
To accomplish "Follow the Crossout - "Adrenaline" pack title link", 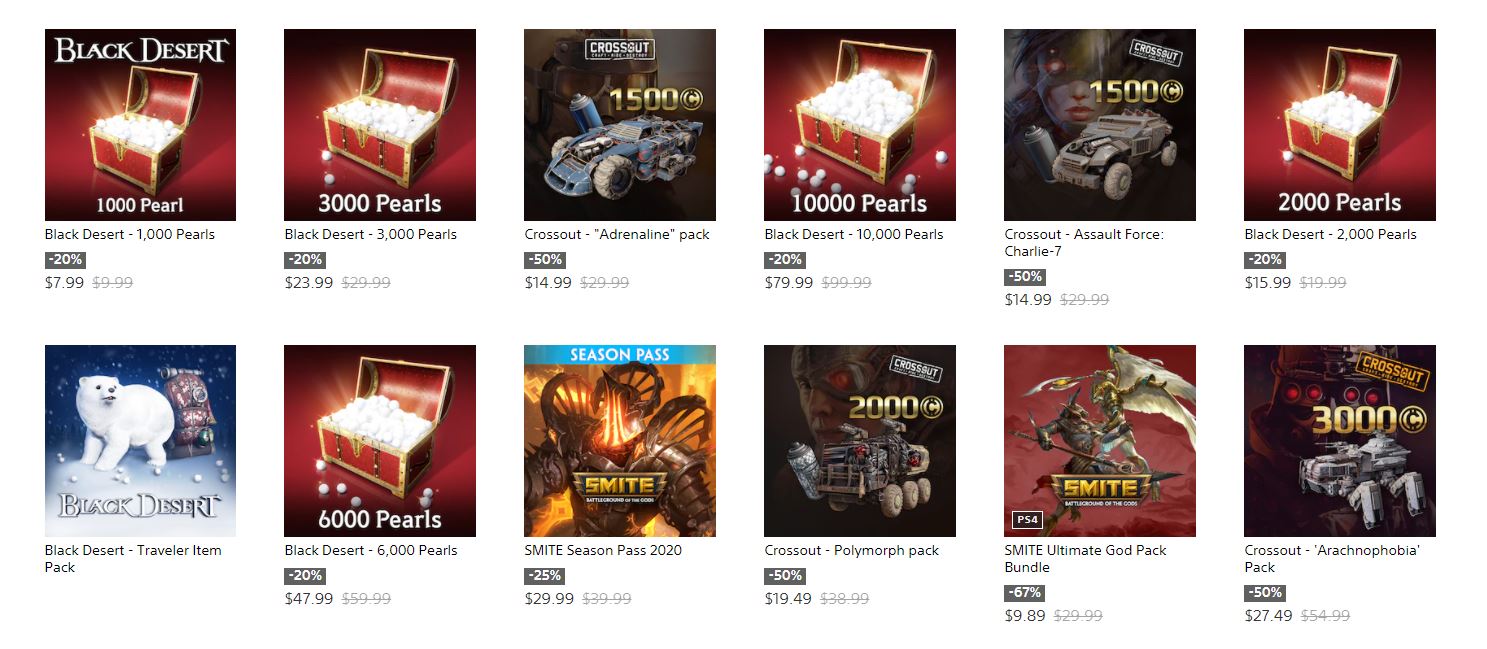I will (x=617, y=235).
